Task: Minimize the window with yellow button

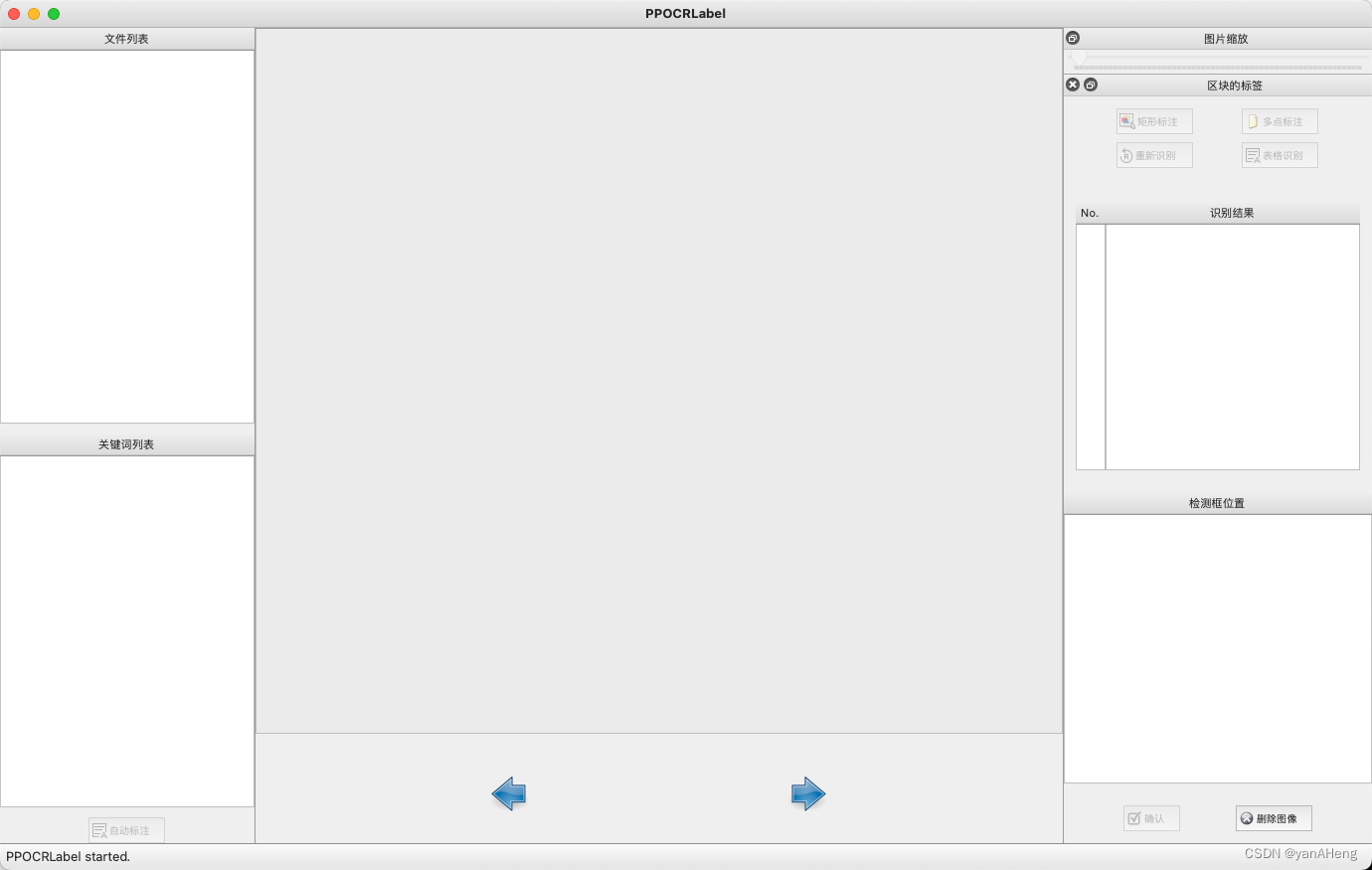Action: pyautogui.click(x=34, y=14)
